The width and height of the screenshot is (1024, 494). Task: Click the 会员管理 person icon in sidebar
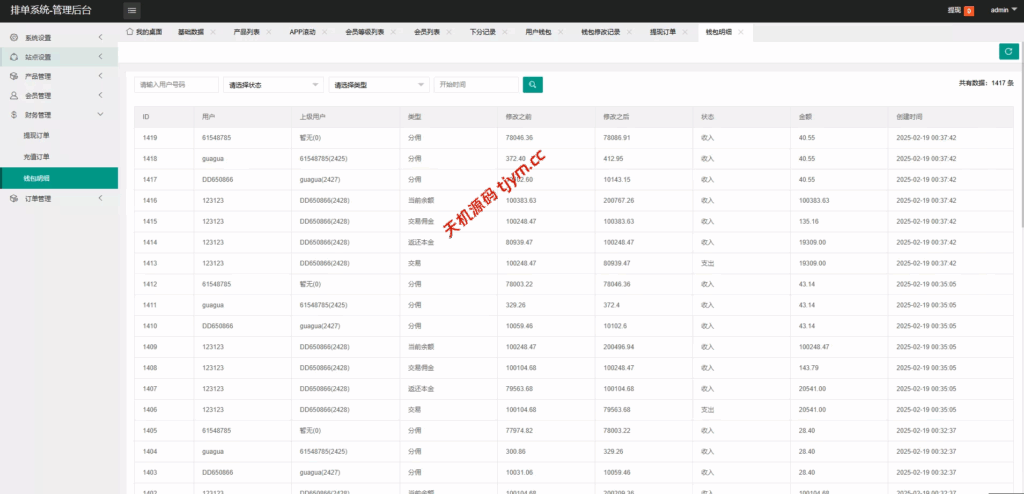pos(14,96)
